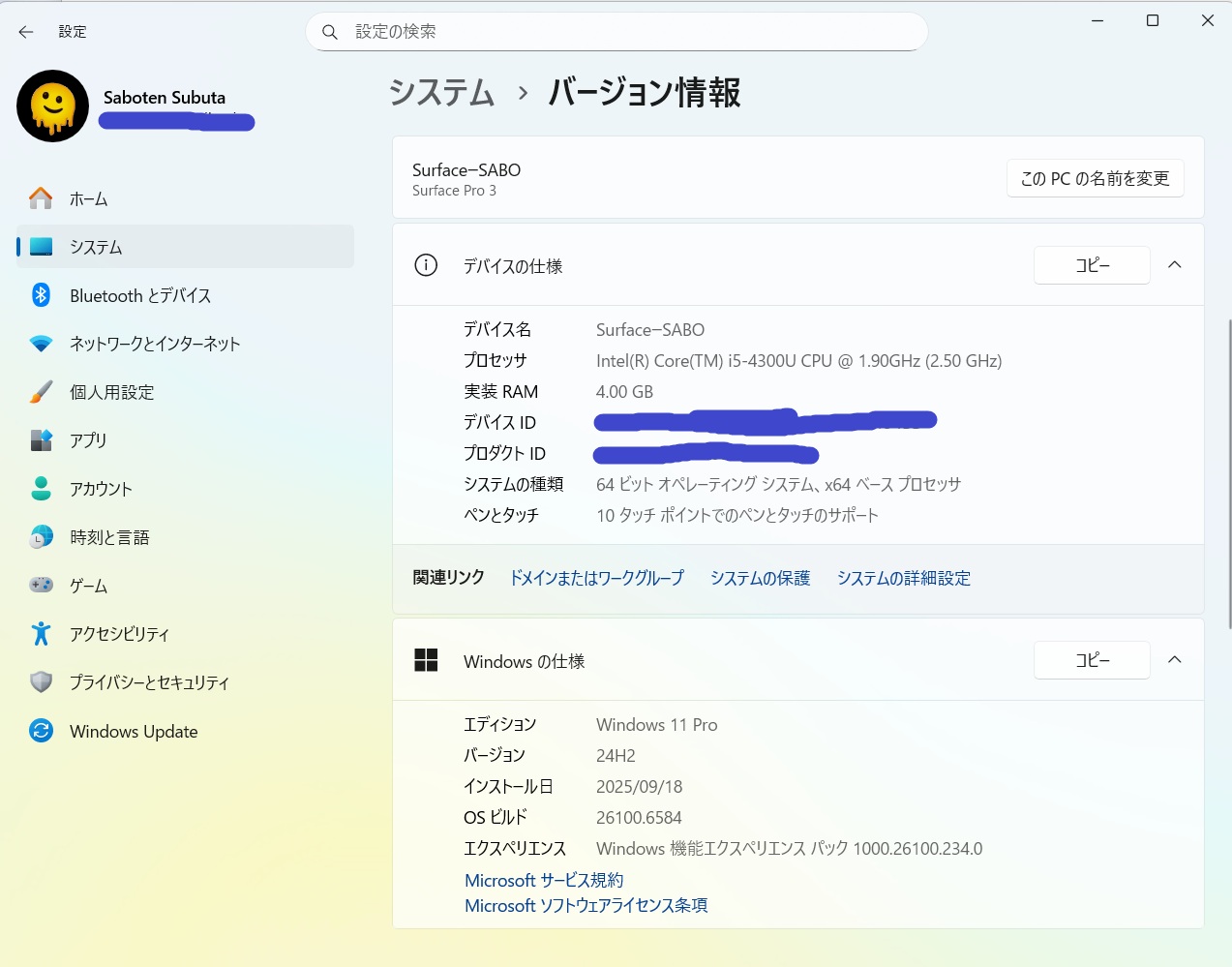Click the Windows 11 Pro edition value

click(657, 725)
